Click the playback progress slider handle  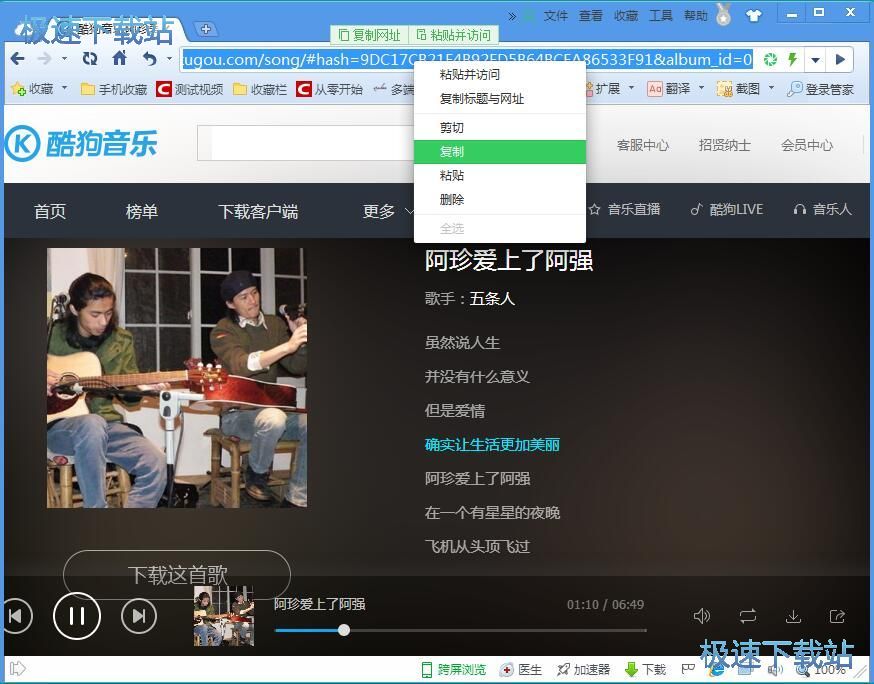(344, 630)
